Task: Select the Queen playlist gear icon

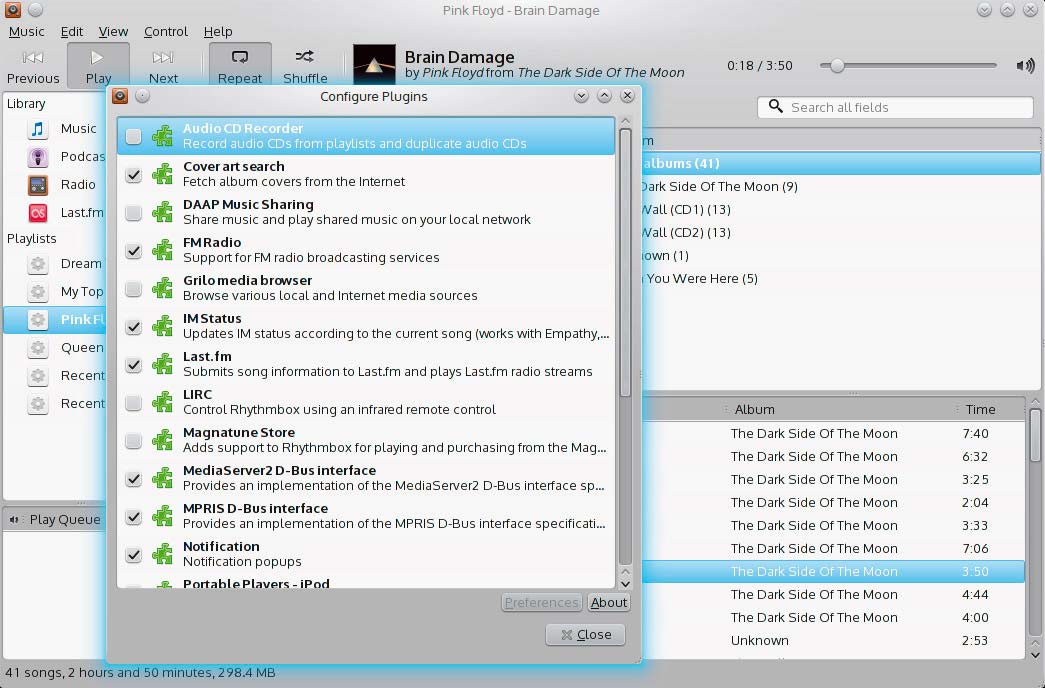Action: click(x=38, y=348)
